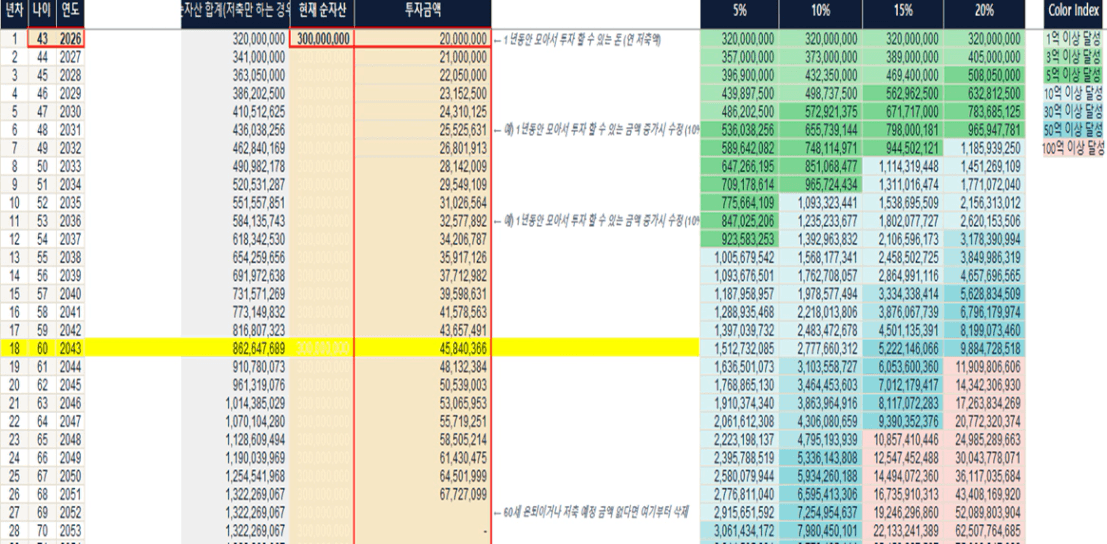Select the savings total 1,014,385,029
The height and width of the screenshot is (544, 1107).
[x=234, y=403]
